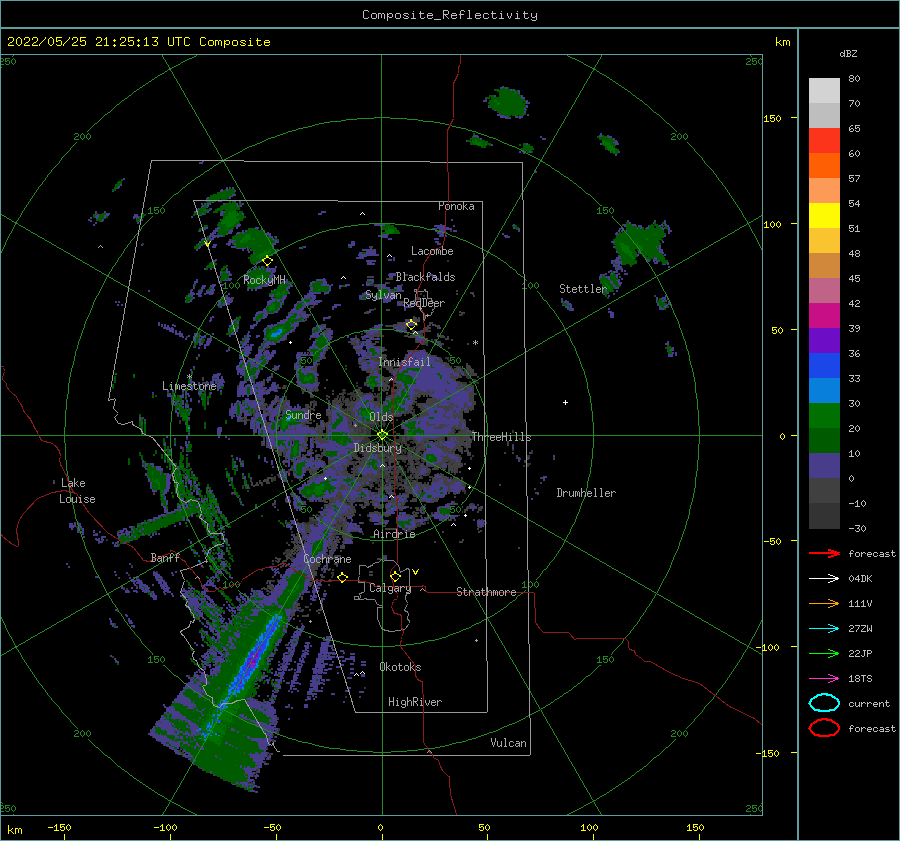Click the Cochrane label
900x841 pixels.
point(327,559)
